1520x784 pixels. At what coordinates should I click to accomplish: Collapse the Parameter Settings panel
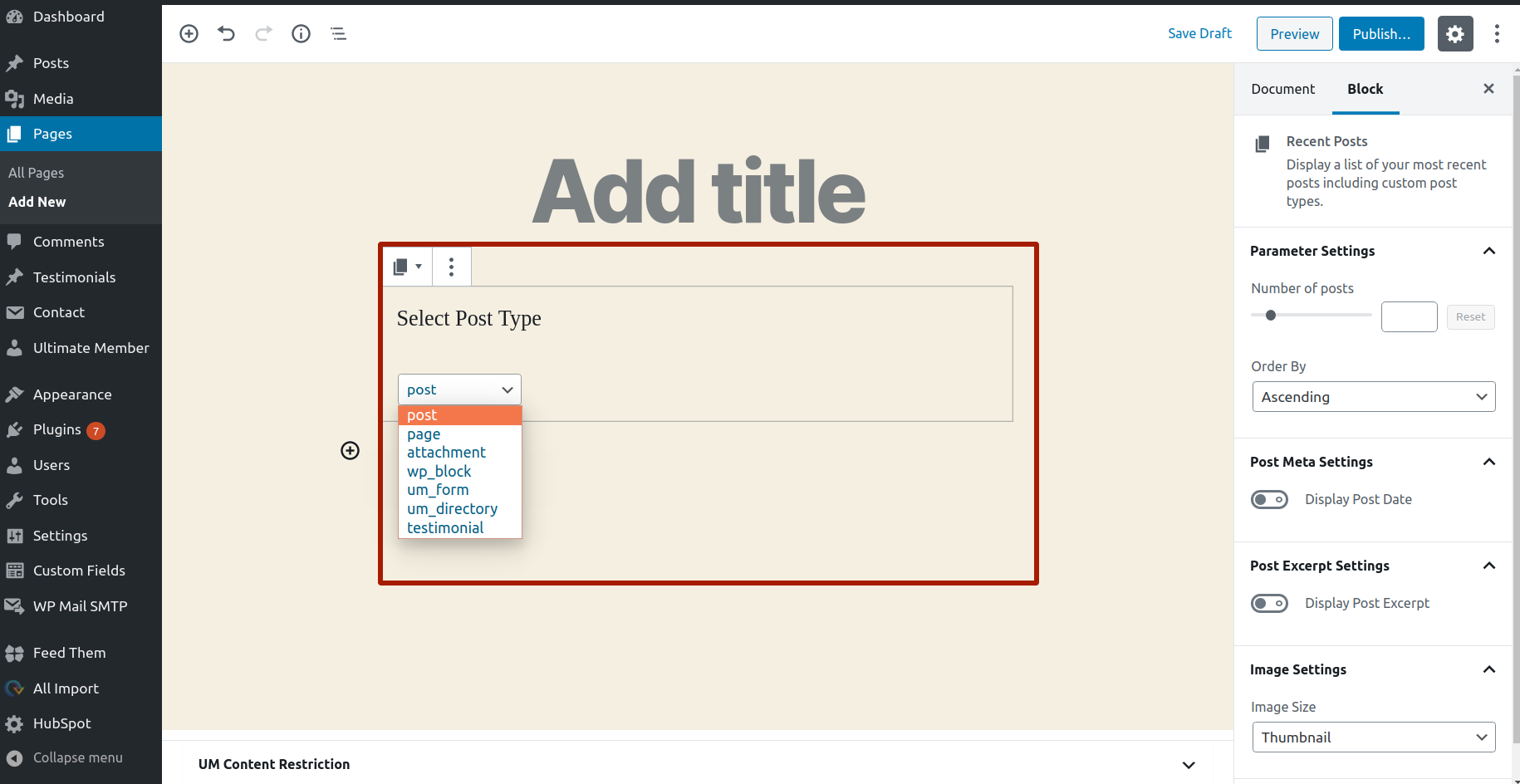click(1489, 251)
